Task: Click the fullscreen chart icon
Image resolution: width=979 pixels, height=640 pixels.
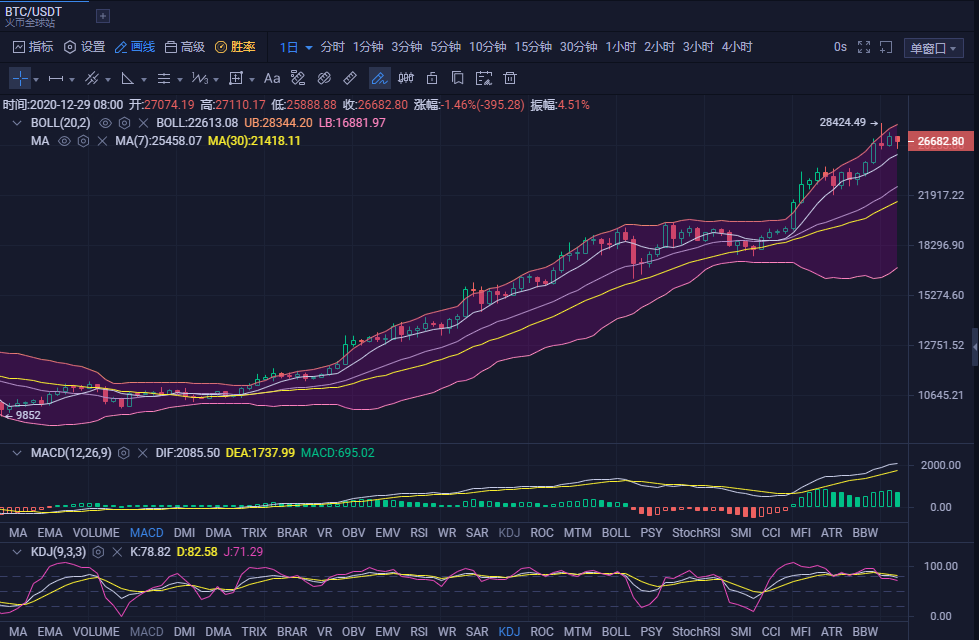Action: [864, 47]
